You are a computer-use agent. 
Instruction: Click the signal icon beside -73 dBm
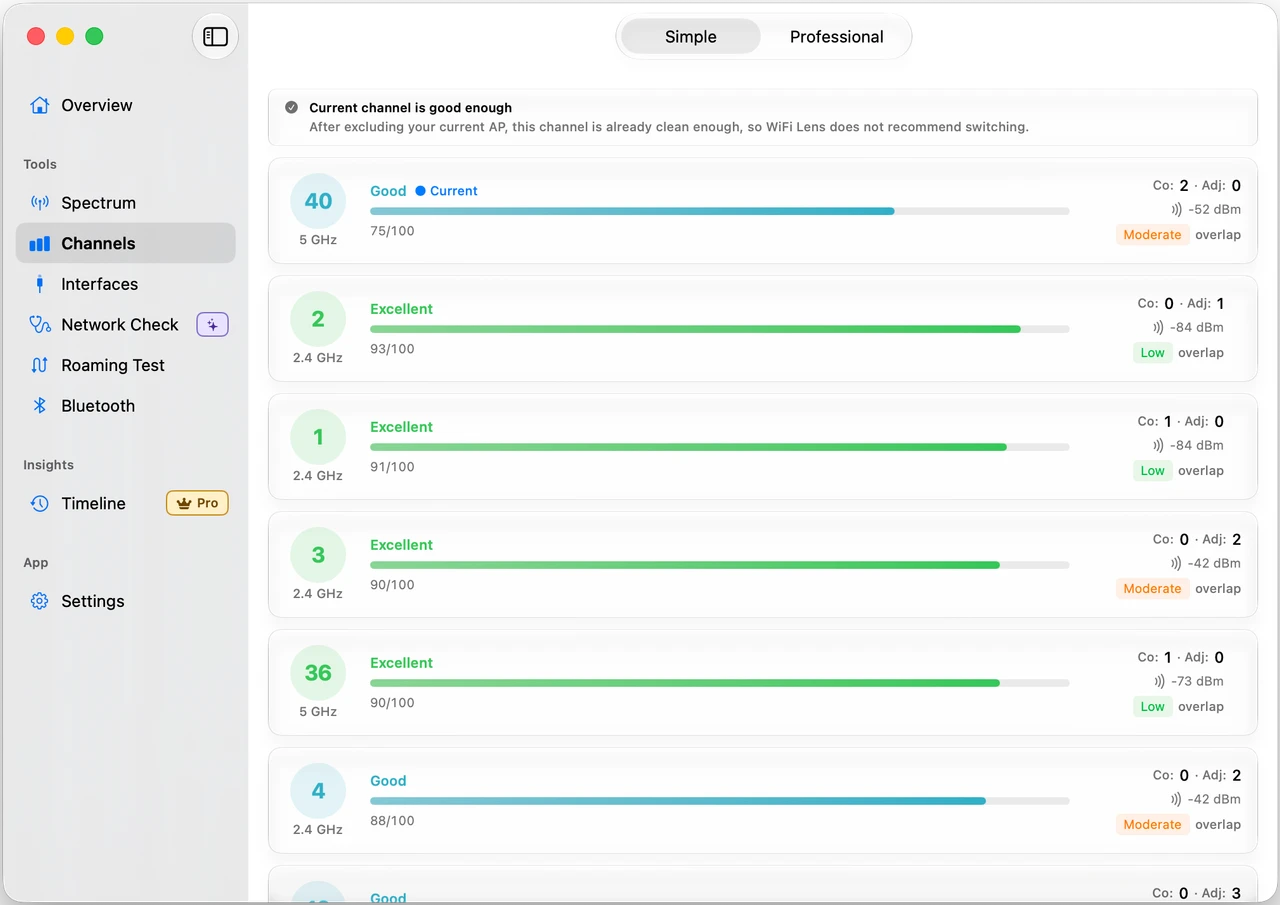coord(1159,681)
